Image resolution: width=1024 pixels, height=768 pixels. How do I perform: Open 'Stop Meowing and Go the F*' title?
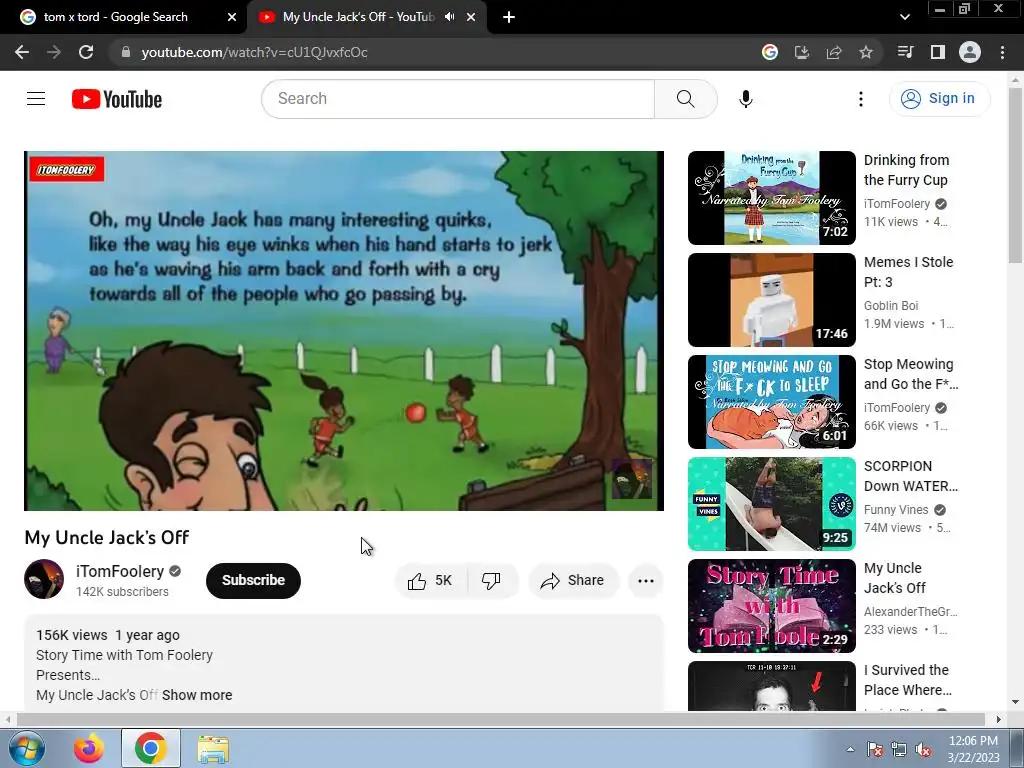click(911, 374)
